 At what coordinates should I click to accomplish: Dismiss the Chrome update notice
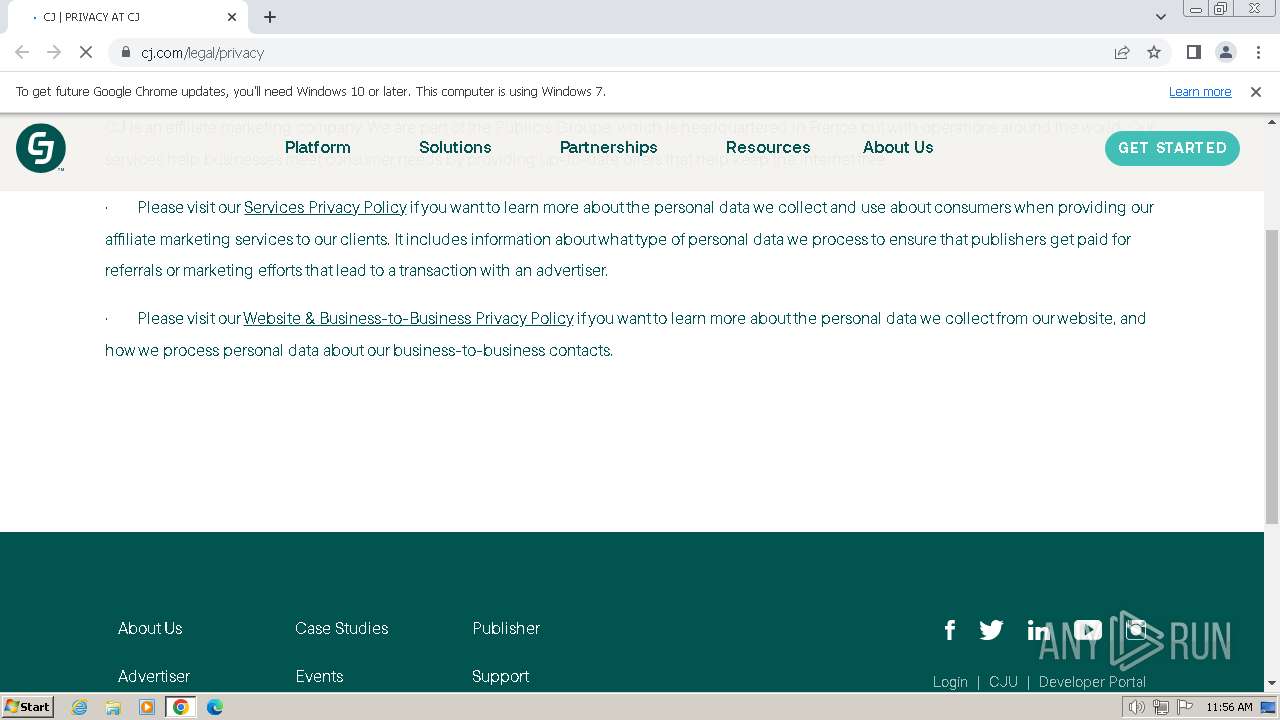point(1256,92)
